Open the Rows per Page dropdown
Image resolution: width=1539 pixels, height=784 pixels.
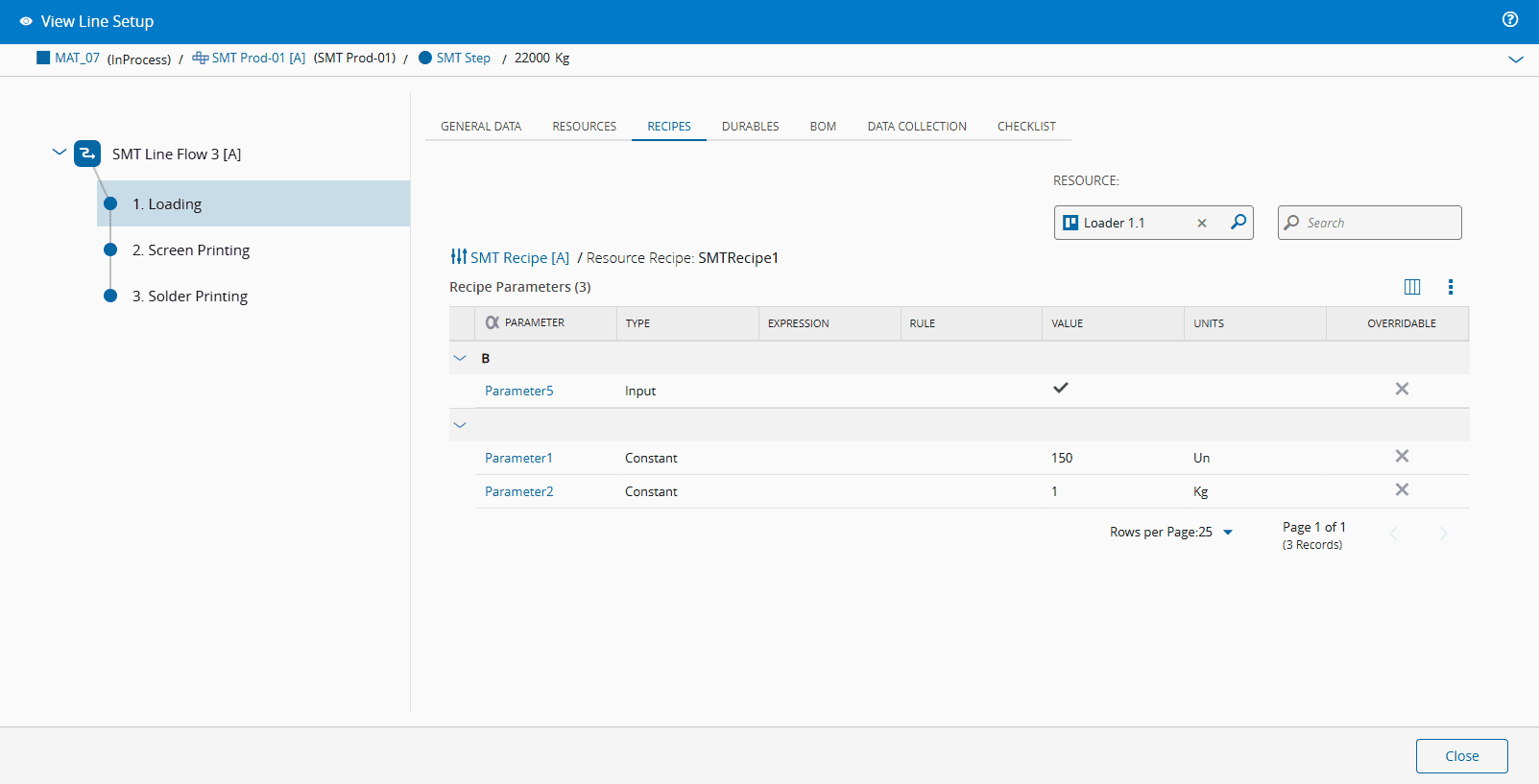pyautogui.click(x=1228, y=533)
